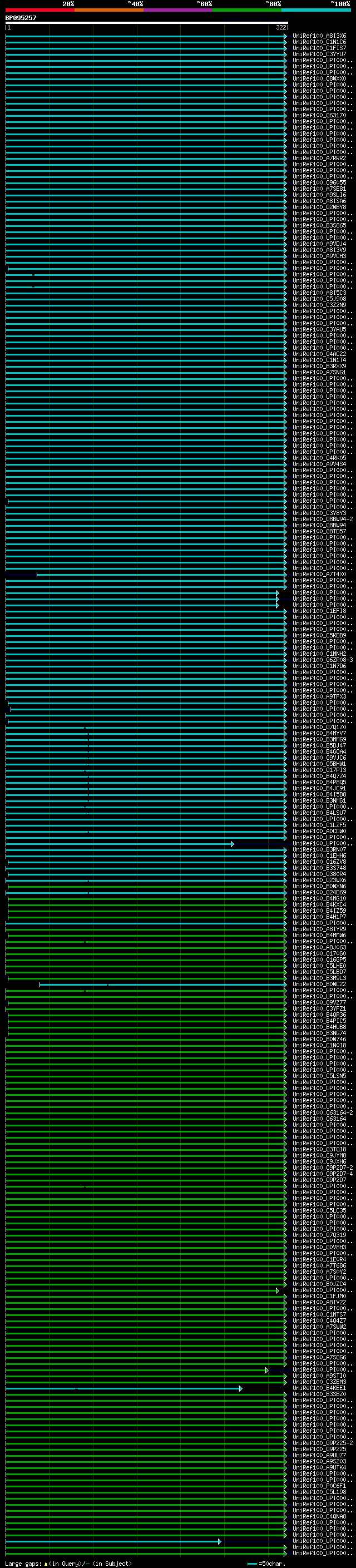Select hit label UniRef100_B5DJ47
The width and height of the screenshot is (356, 1568).
tap(319, 745)
